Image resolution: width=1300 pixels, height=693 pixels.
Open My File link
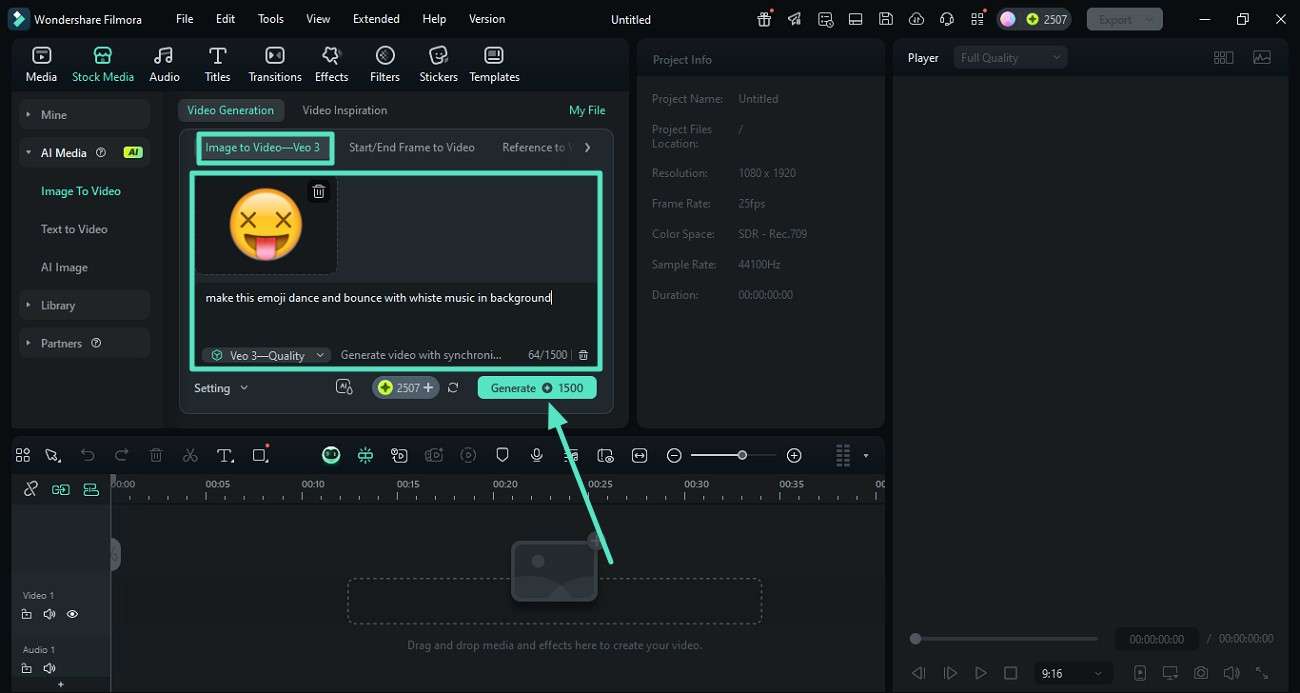click(587, 110)
